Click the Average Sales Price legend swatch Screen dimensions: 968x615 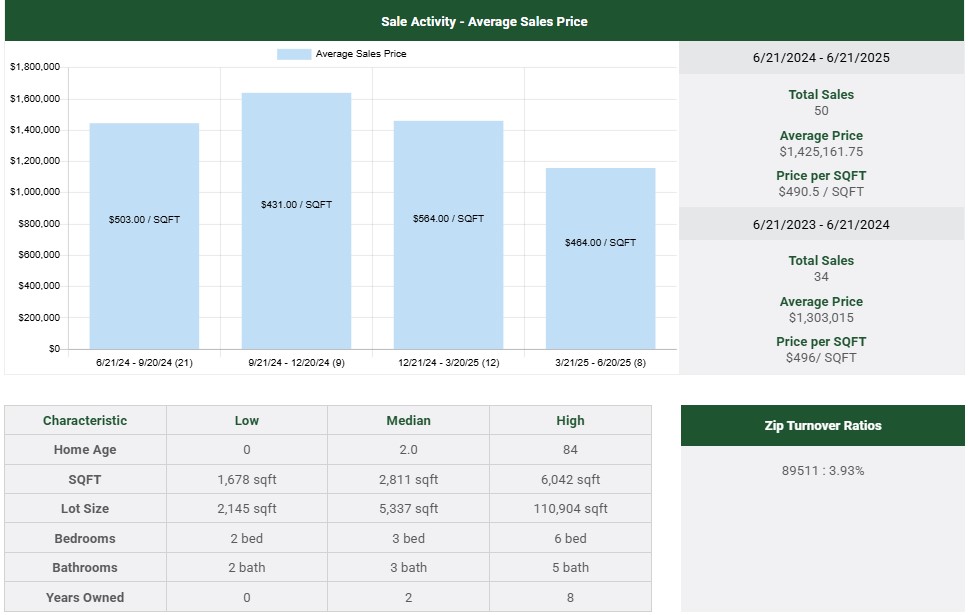click(294, 54)
